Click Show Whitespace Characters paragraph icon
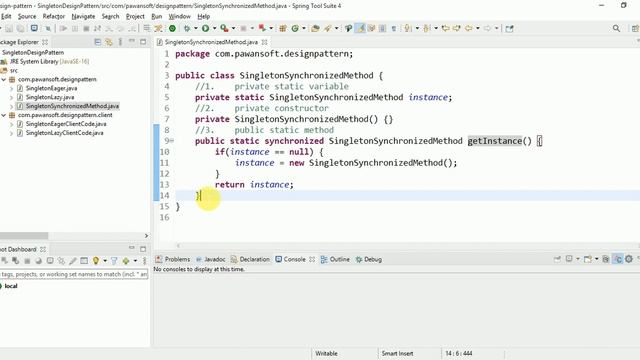 (x=393, y=28)
